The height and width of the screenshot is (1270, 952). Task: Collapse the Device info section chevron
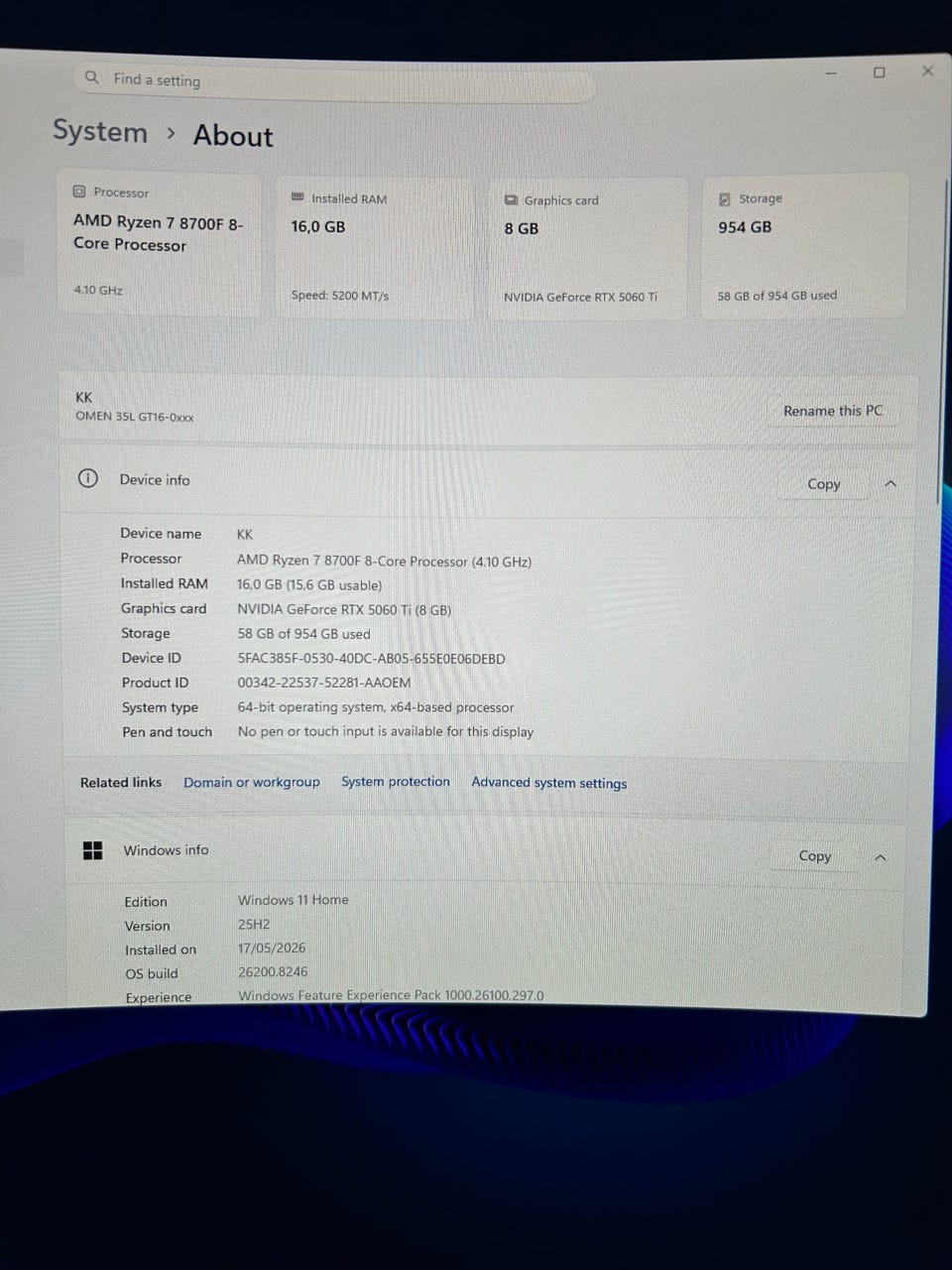point(891,484)
